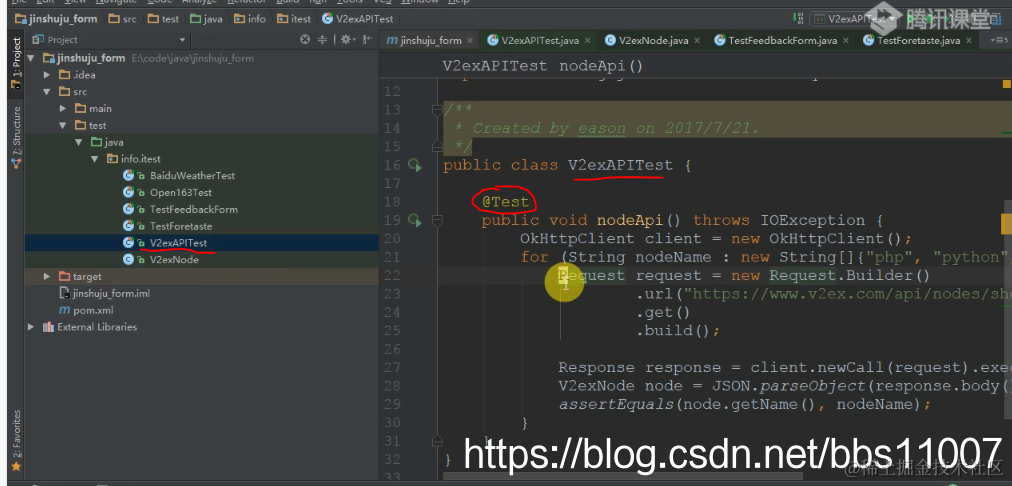
Task: Hide the Project tool window
Action: (367, 40)
